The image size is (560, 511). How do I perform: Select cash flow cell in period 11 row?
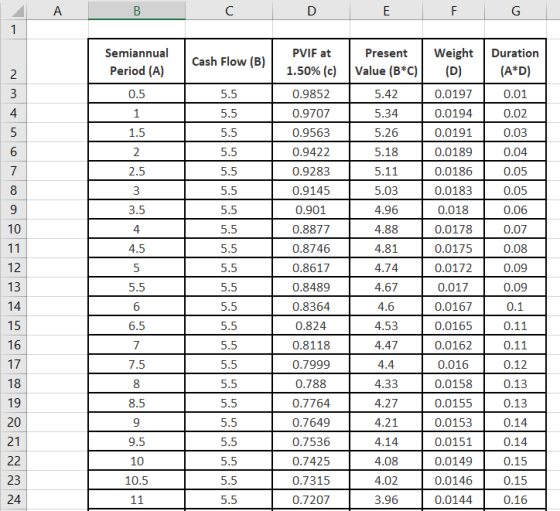coord(229,499)
